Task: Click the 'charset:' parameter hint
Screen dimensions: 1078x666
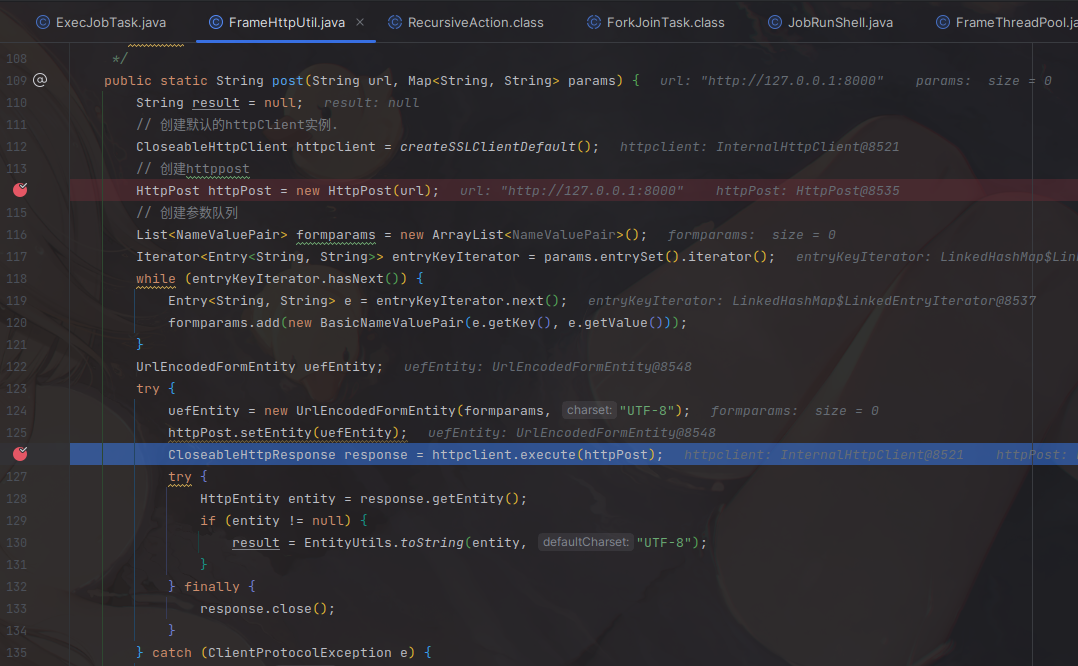Action: [589, 410]
